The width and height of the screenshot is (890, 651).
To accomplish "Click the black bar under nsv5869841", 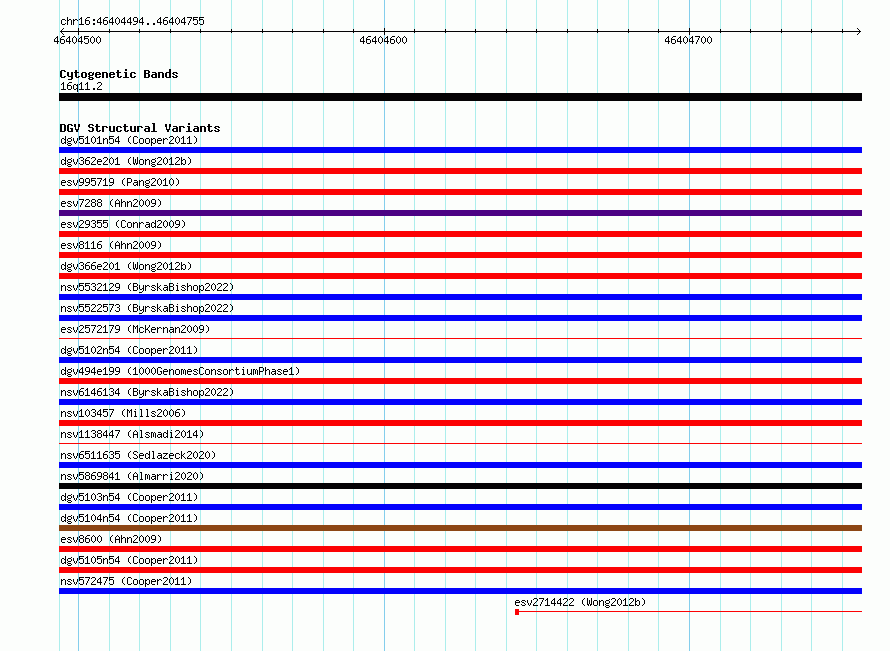I will (x=460, y=486).
